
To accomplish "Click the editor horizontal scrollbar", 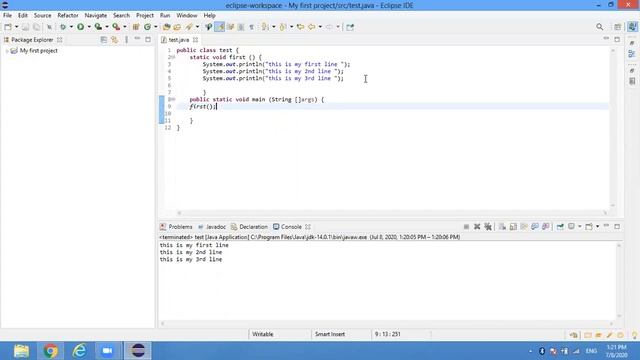I will coord(392,213).
